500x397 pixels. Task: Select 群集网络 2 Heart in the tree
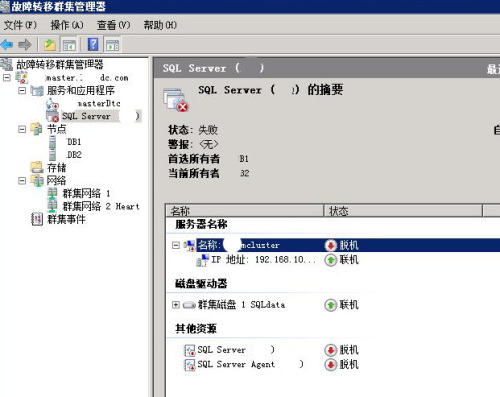[x=101, y=206]
